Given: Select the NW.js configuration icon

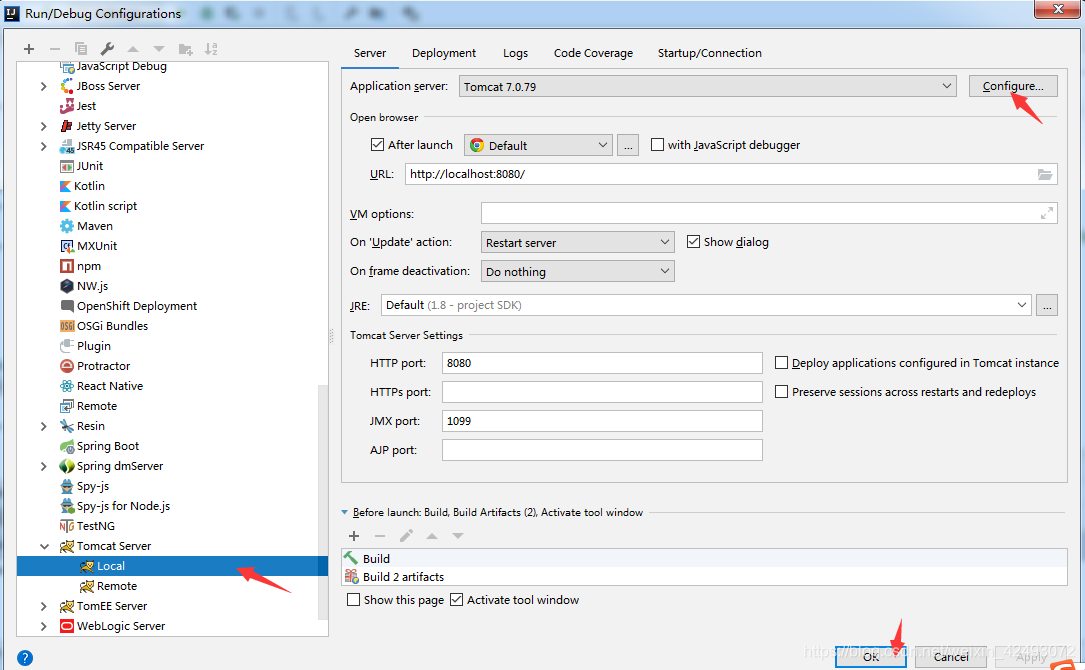Looking at the screenshot, I should 66,286.
